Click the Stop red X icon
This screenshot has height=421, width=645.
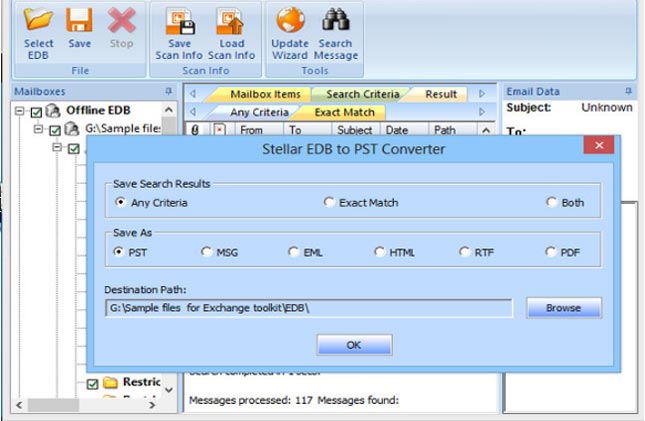point(121,20)
